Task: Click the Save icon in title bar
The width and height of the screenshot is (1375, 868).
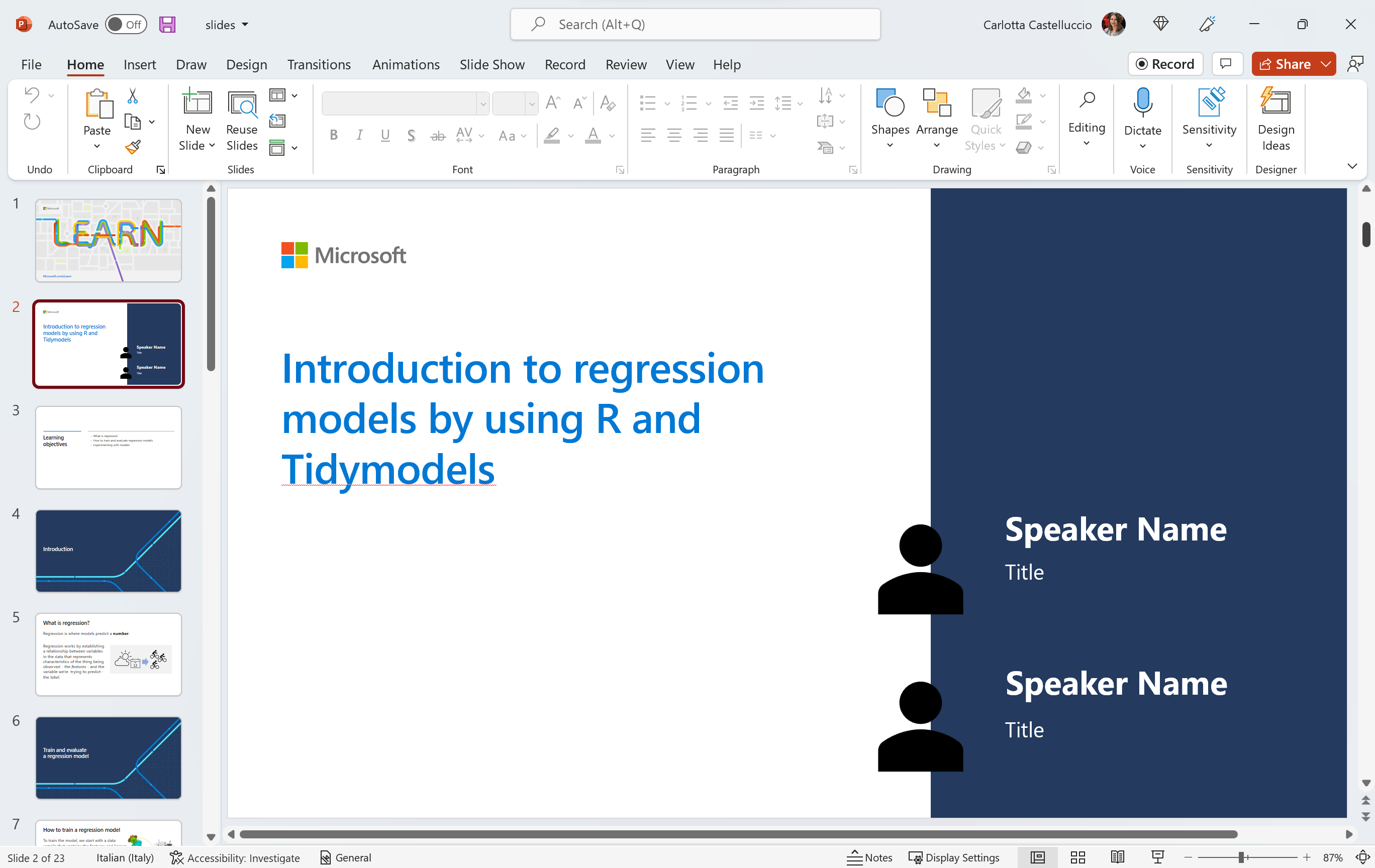Action: [167, 25]
